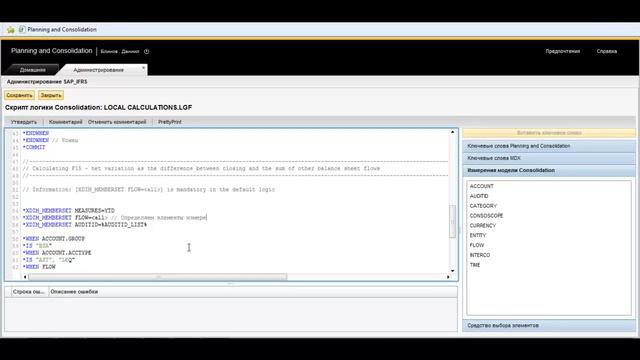Click Отменить комментарий toolbar item
This screenshot has height=360, width=640.
pyautogui.click(x=117, y=122)
